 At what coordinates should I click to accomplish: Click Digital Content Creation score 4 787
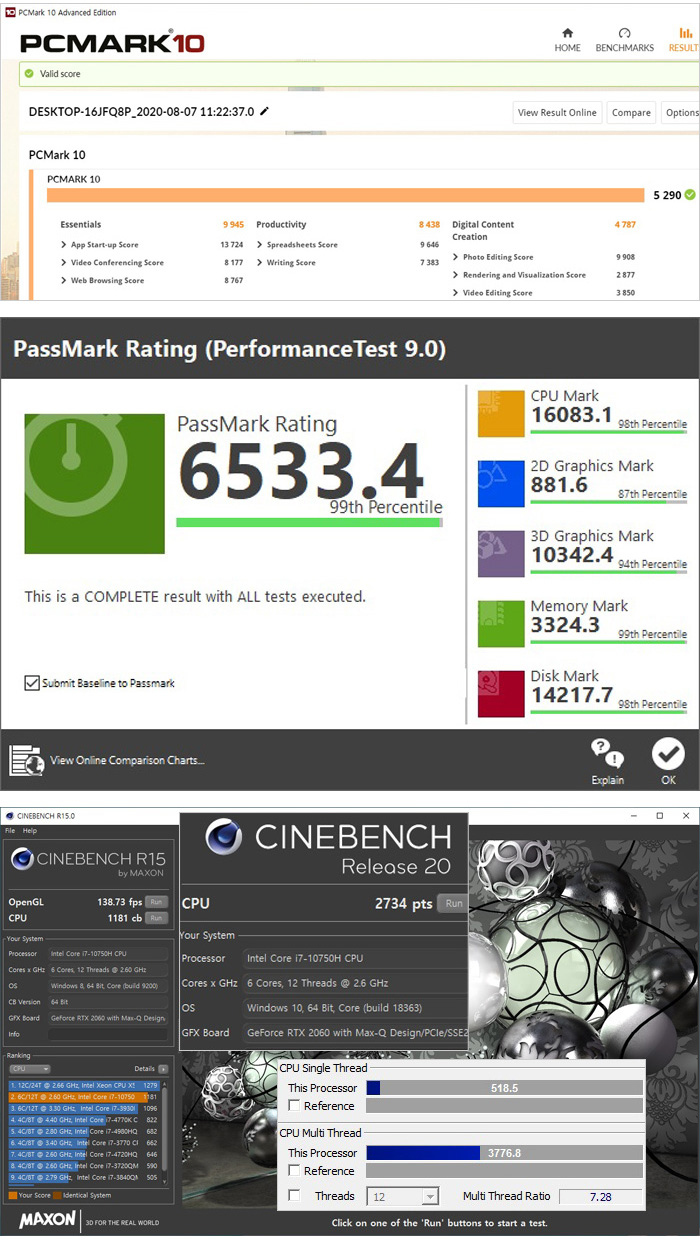tap(625, 225)
